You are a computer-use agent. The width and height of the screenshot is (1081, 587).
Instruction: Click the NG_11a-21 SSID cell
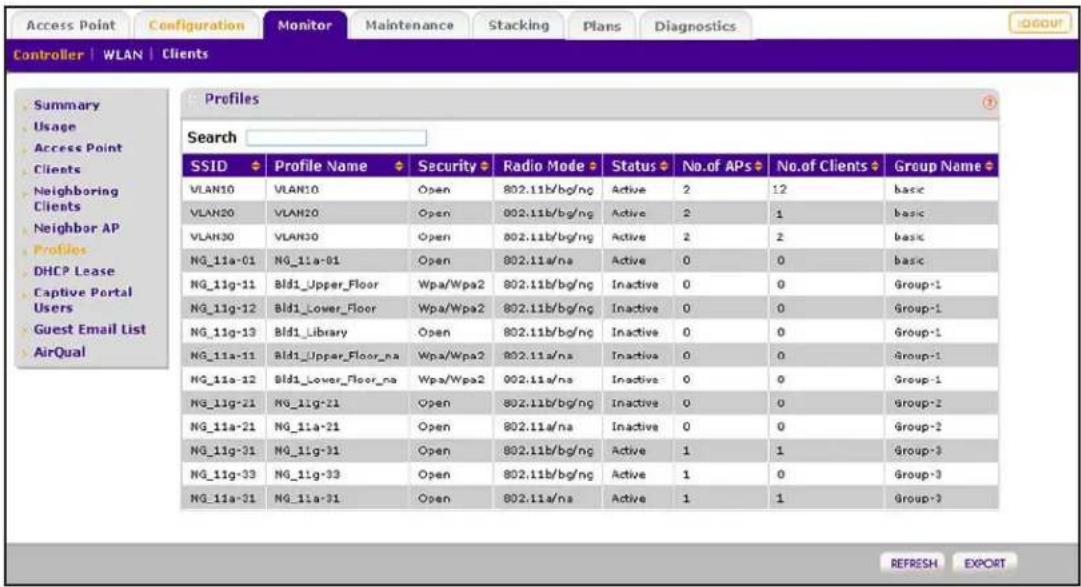coord(223,427)
